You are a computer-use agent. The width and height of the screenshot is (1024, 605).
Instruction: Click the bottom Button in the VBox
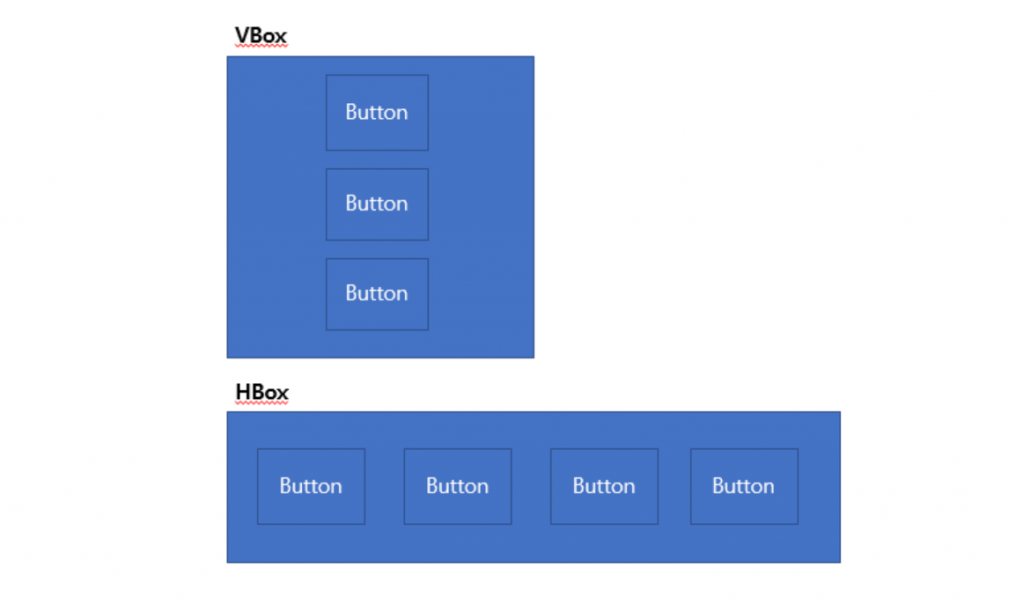(377, 294)
